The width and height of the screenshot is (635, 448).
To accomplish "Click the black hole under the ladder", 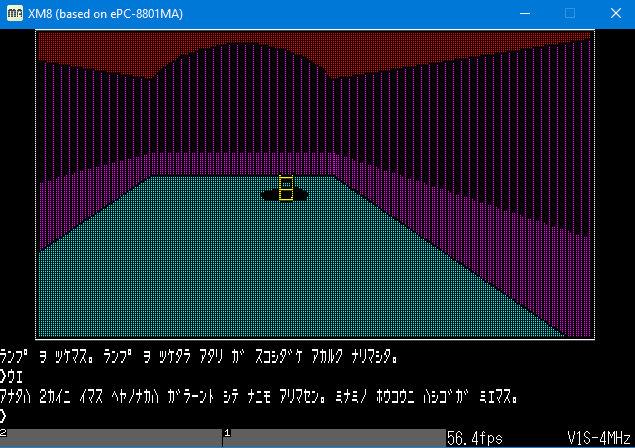I will [x=284, y=195].
